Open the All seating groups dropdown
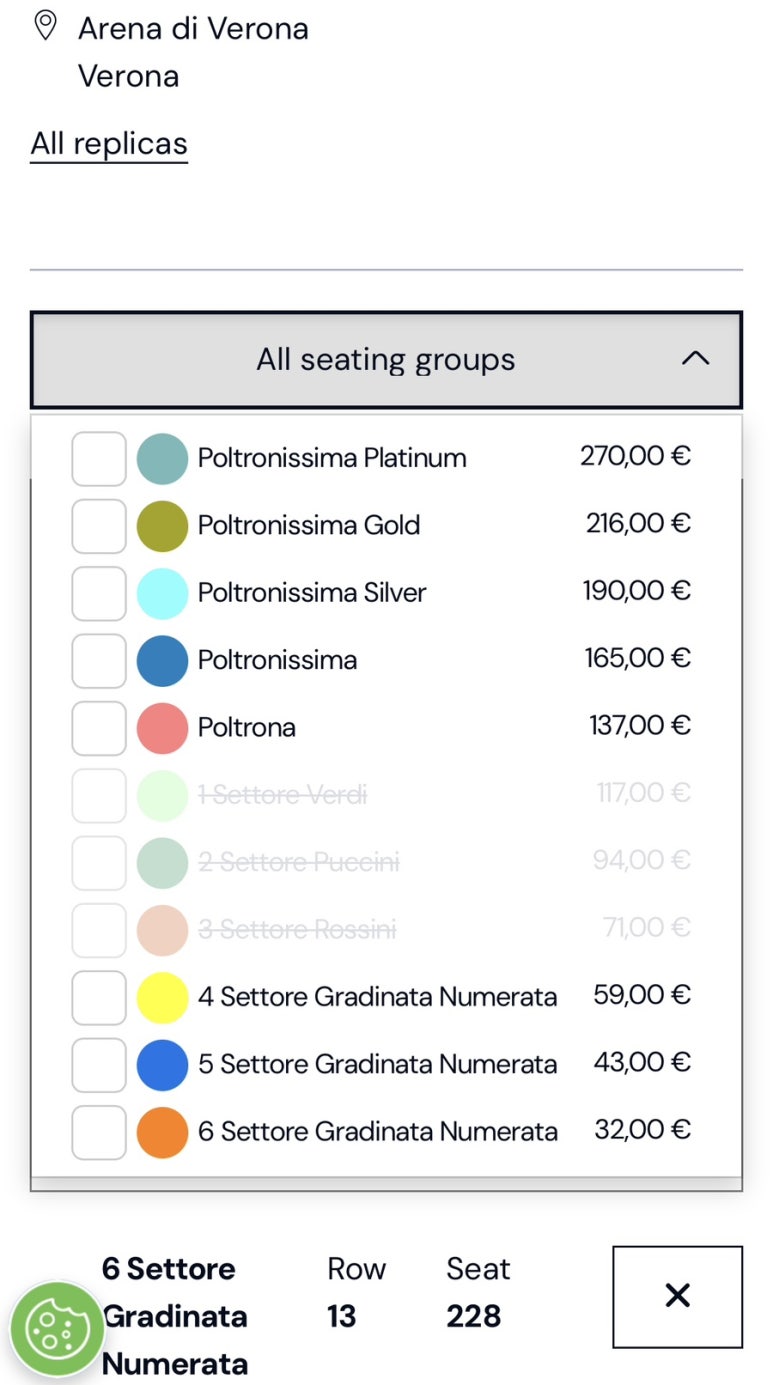This screenshot has width=773, height=1385. coord(386,360)
